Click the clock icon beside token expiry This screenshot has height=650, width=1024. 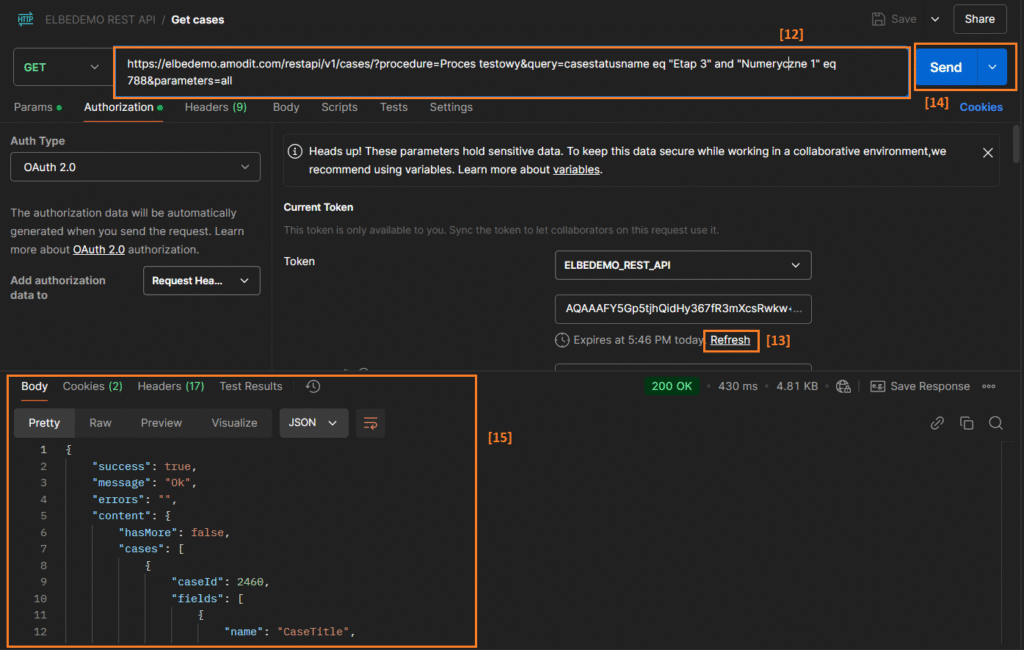tap(562, 340)
